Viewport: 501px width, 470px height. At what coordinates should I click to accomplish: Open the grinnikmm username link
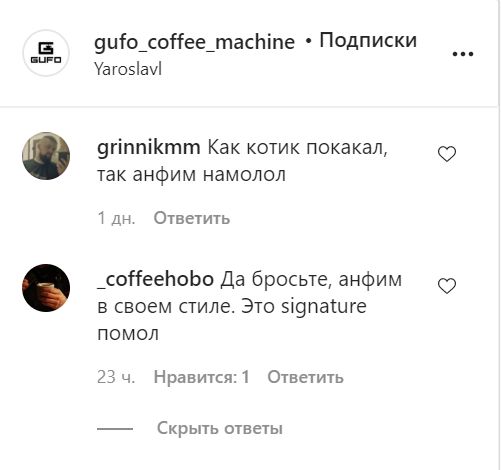pos(149,148)
